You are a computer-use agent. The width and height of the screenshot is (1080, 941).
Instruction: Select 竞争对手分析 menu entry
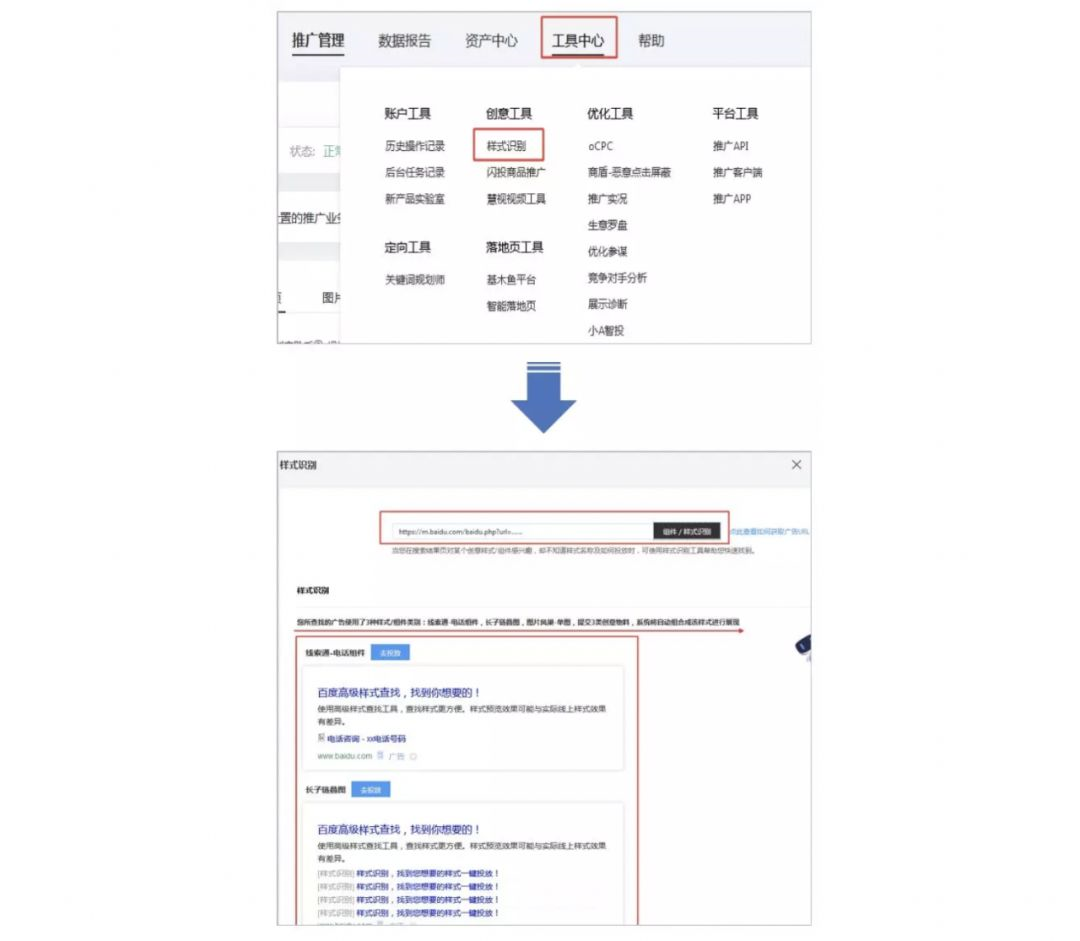click(x=617, y=278)
